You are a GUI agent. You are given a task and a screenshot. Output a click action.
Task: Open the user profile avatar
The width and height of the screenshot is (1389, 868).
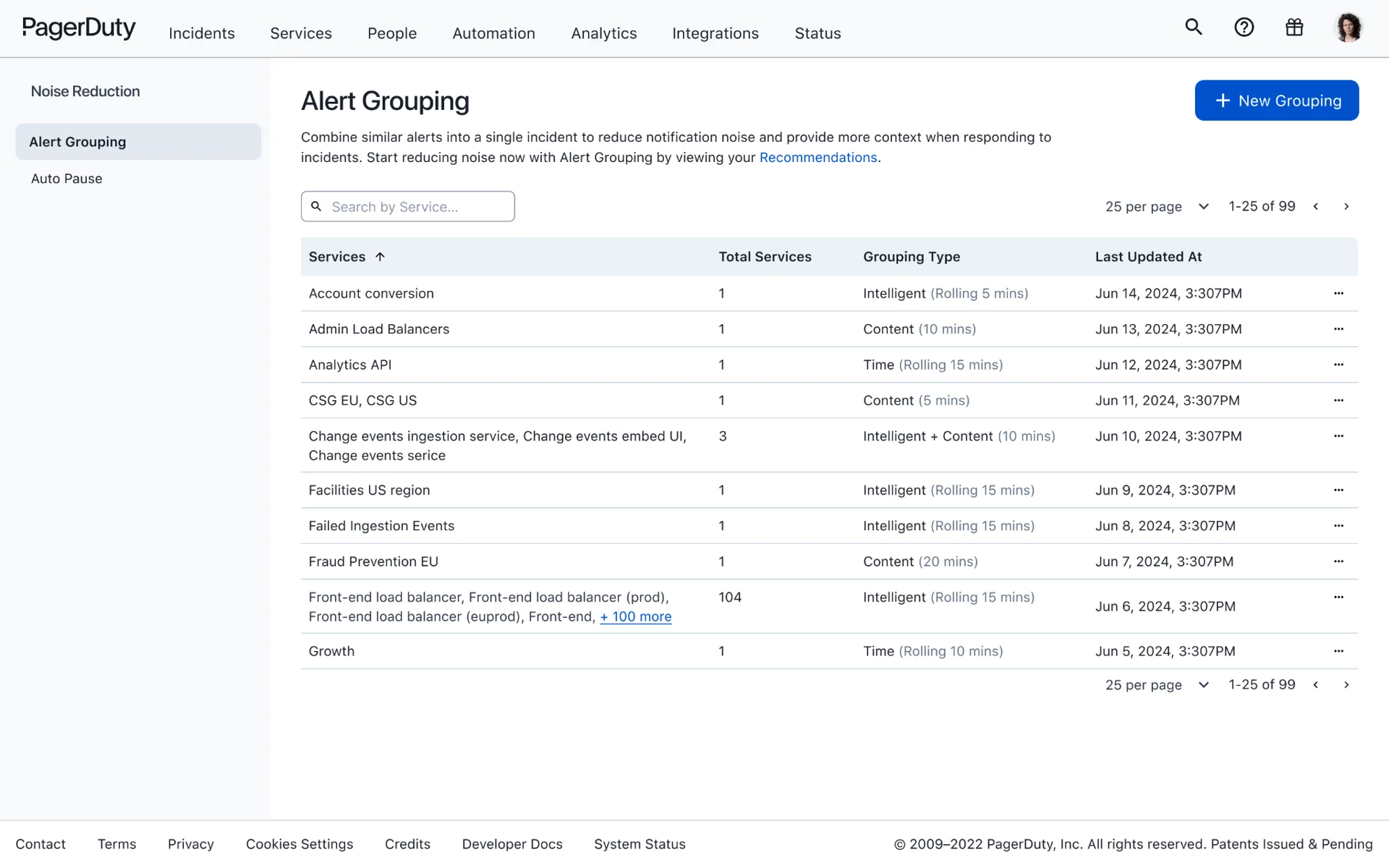click(1347, 28)
